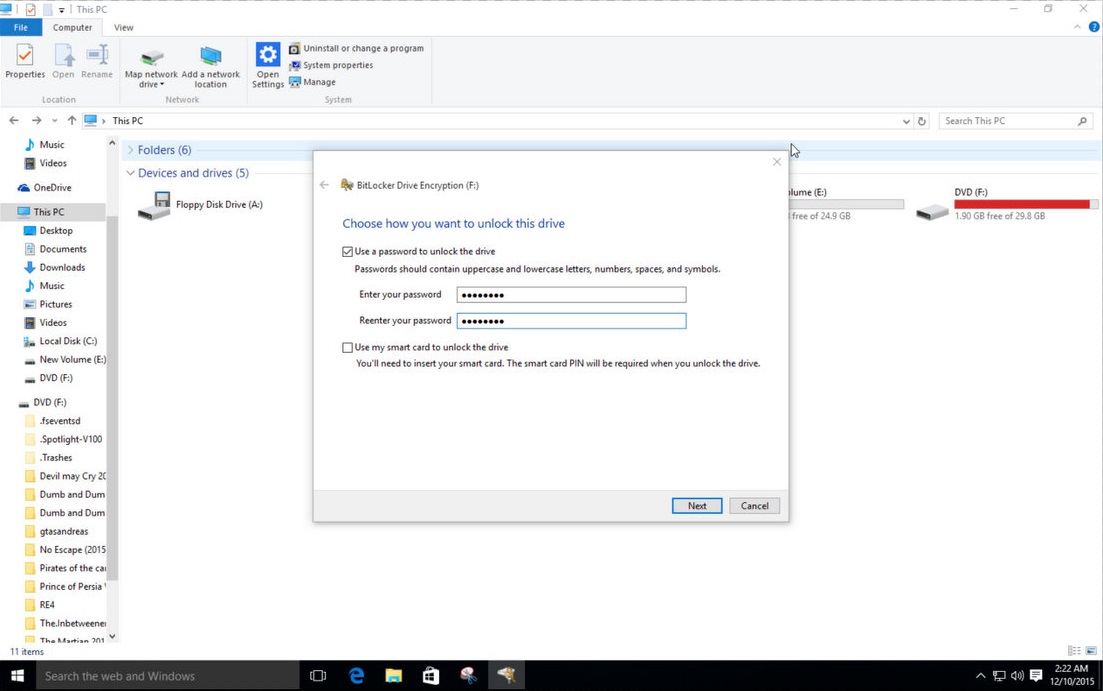Image resolution: width=1103 pixels, height=691 pixels.
Task: Navigate back with the back arrow
Action: pyautogui.click(x=14, y=120)
